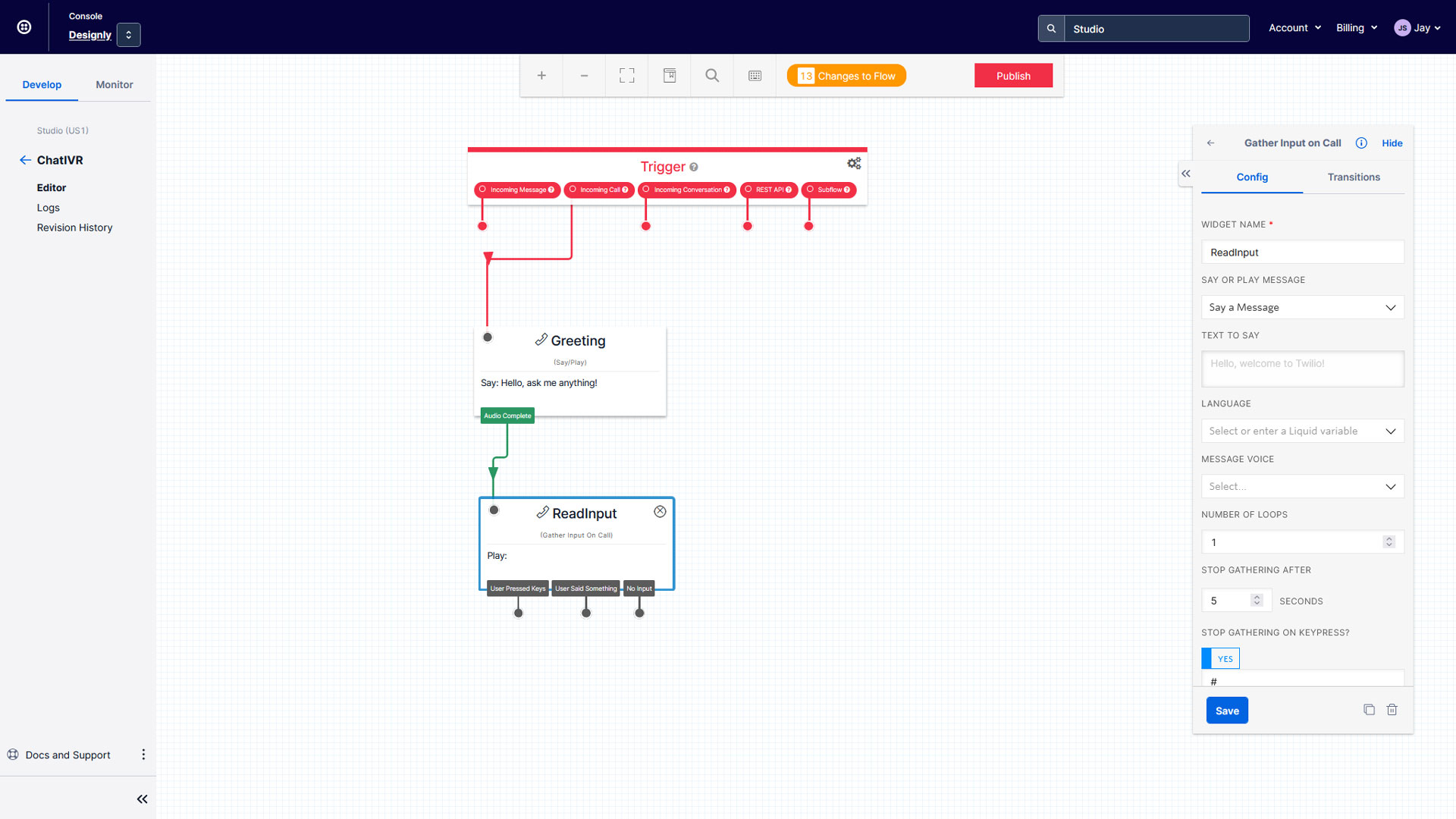Image resolution: width=1456 pixels, height=819 pixels.
Task: Fit the flow to the screen
Action: pos(626,75)
